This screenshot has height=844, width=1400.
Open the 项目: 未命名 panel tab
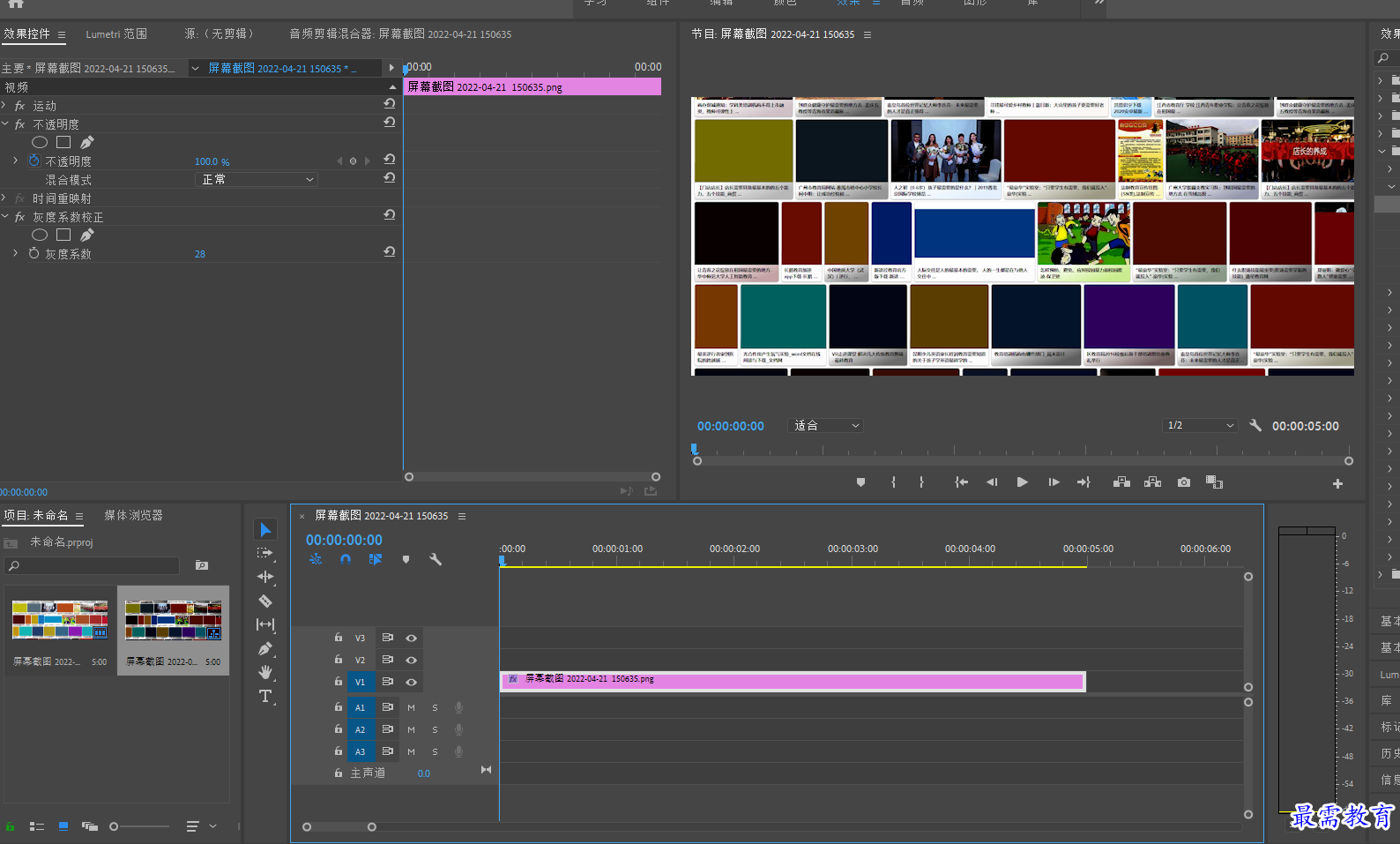click(35, 515)
